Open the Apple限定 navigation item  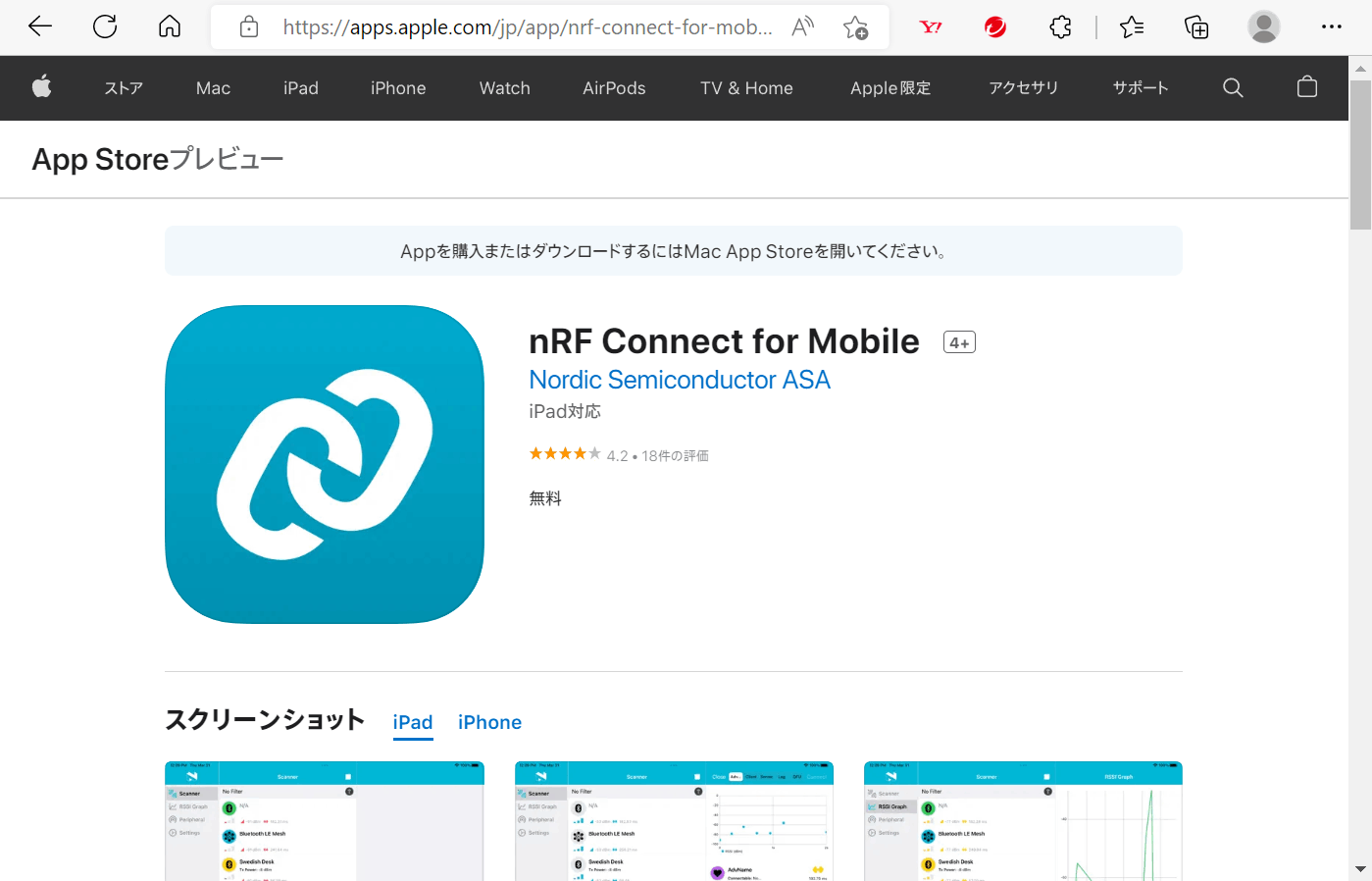pyautogui.click(x=890, y=88)
